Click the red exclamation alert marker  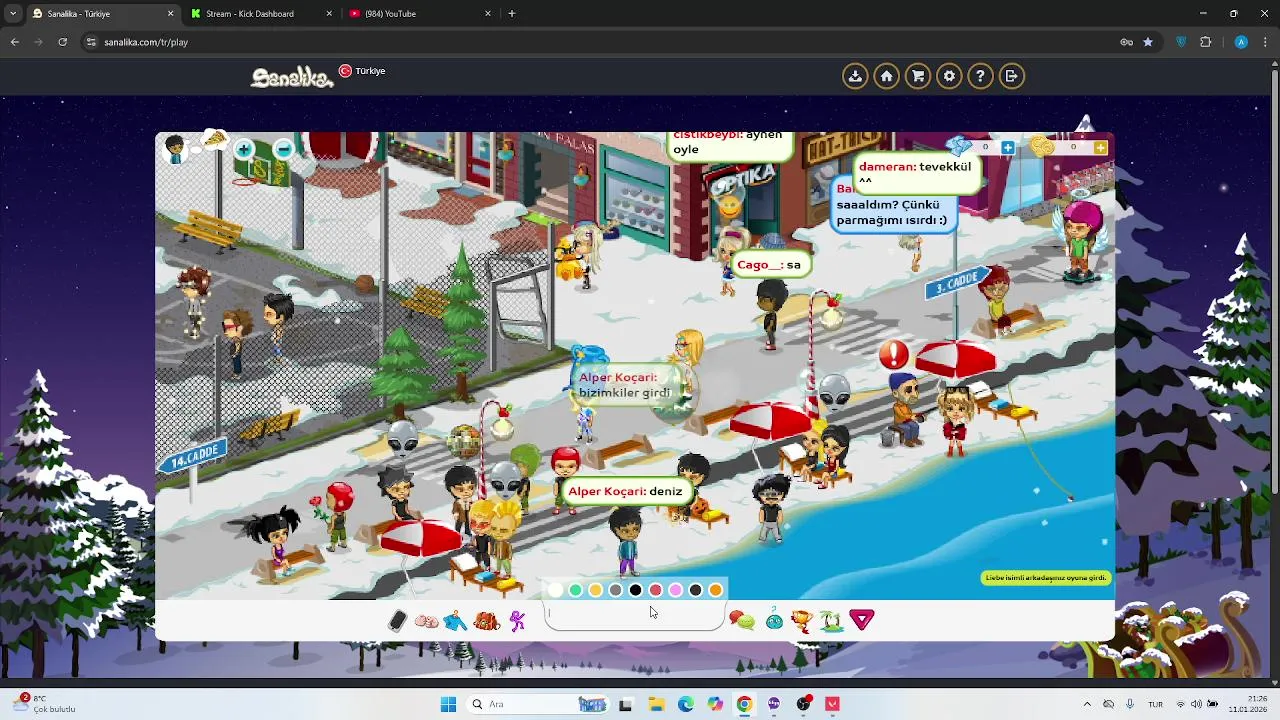click(894, 354)
